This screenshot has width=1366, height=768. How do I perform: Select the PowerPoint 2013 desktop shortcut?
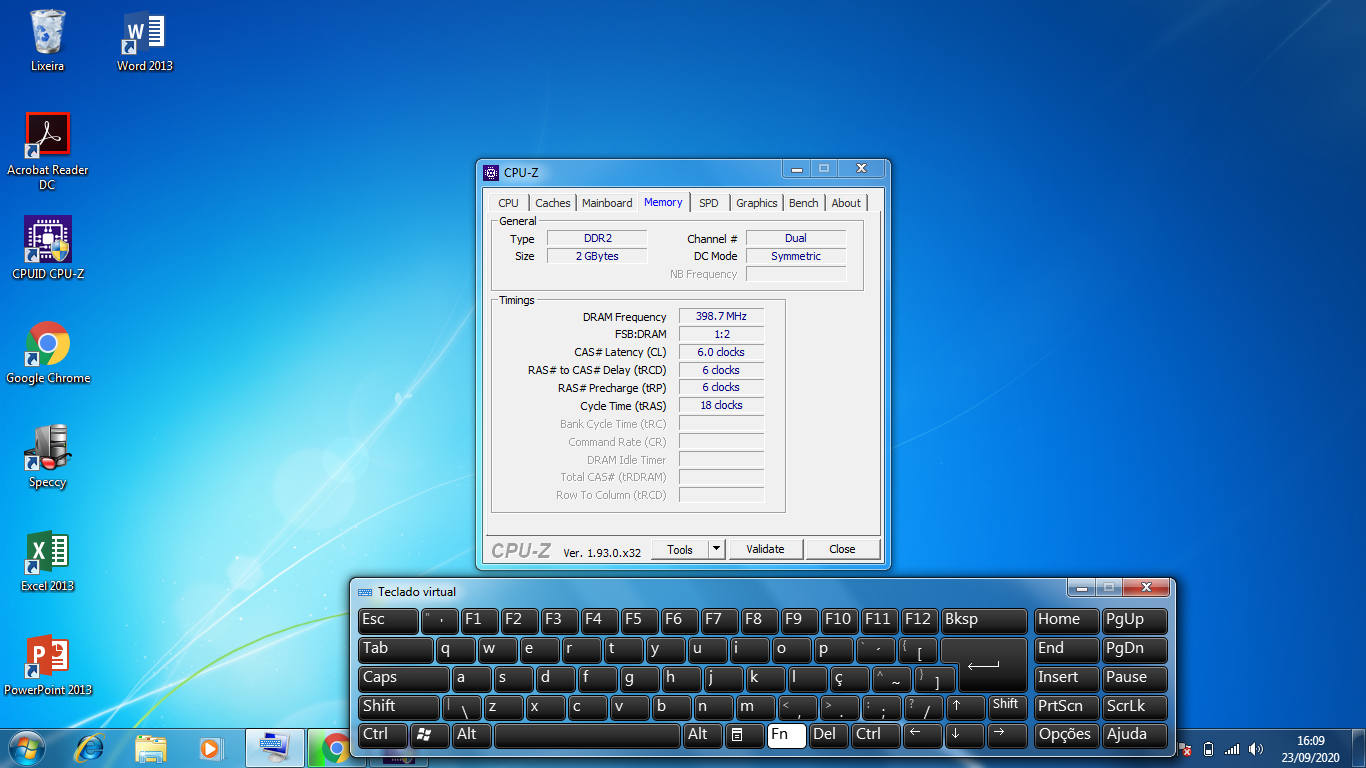click(47, 665)
